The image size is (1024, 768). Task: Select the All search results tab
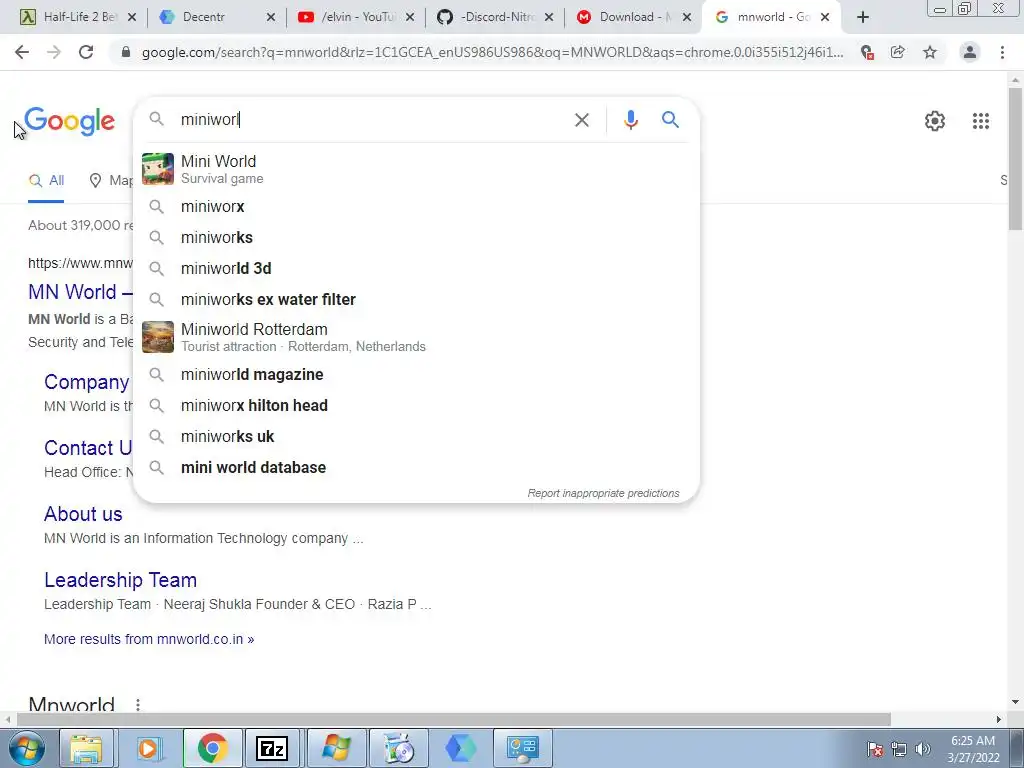click(46, 181)
